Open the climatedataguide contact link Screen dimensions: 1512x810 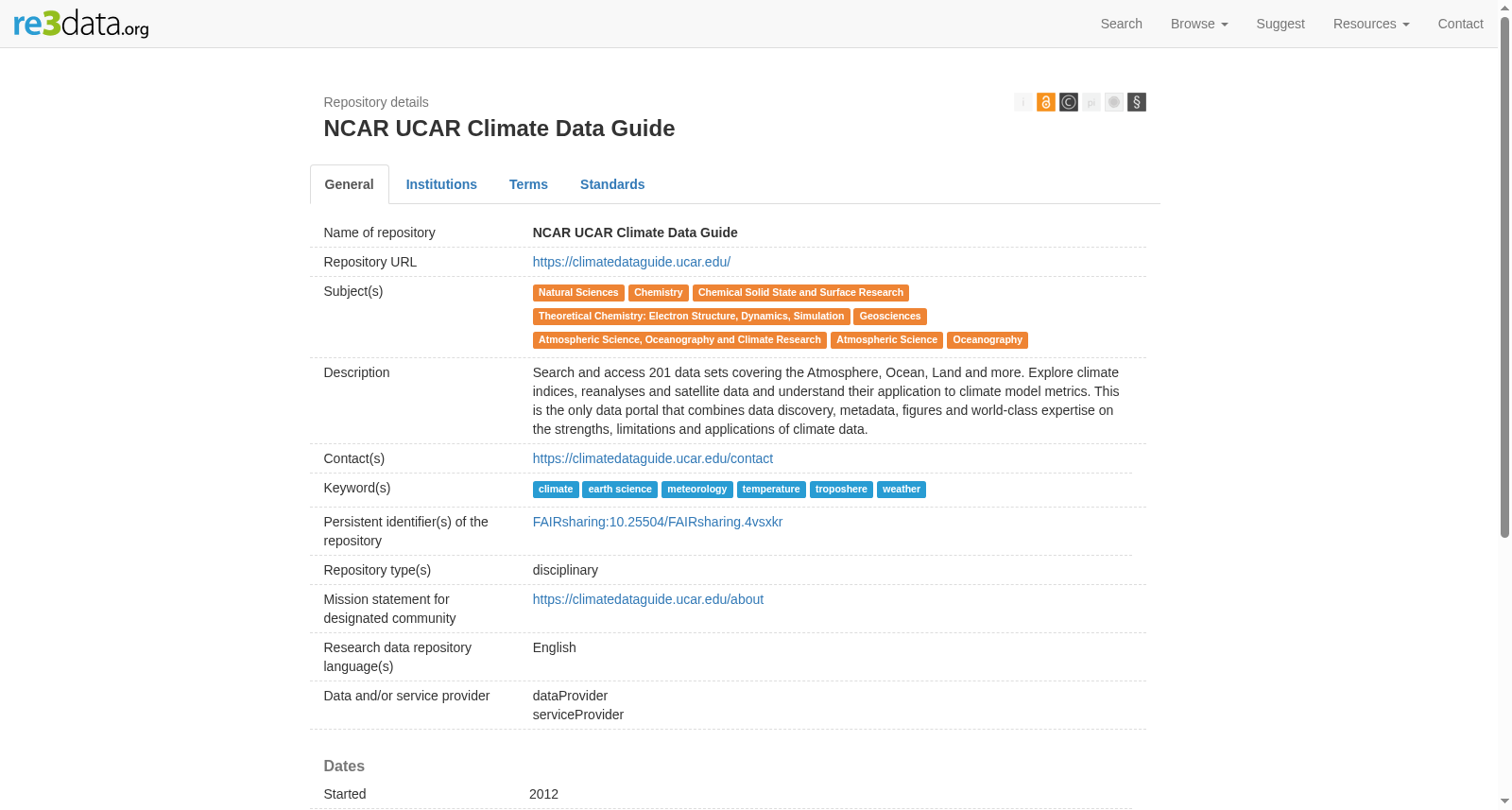[653, 458]
